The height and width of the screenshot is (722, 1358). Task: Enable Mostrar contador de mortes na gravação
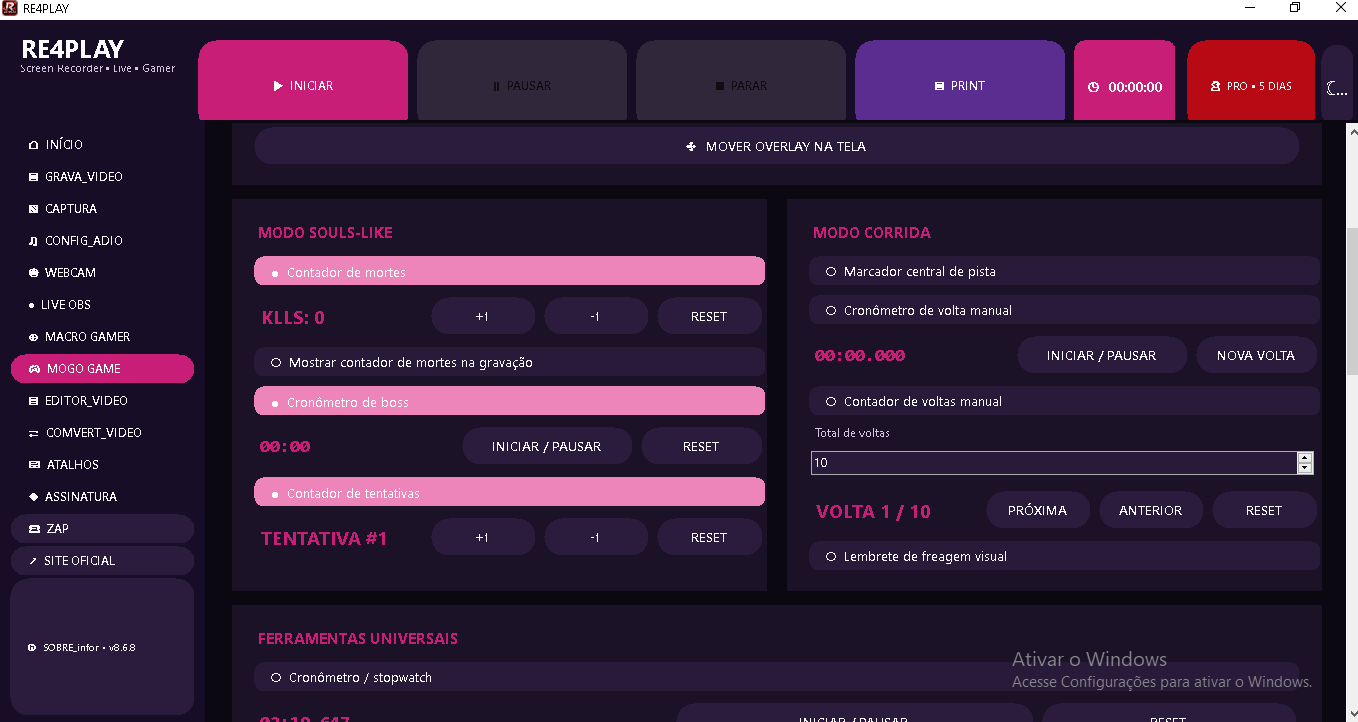[509, 362]
